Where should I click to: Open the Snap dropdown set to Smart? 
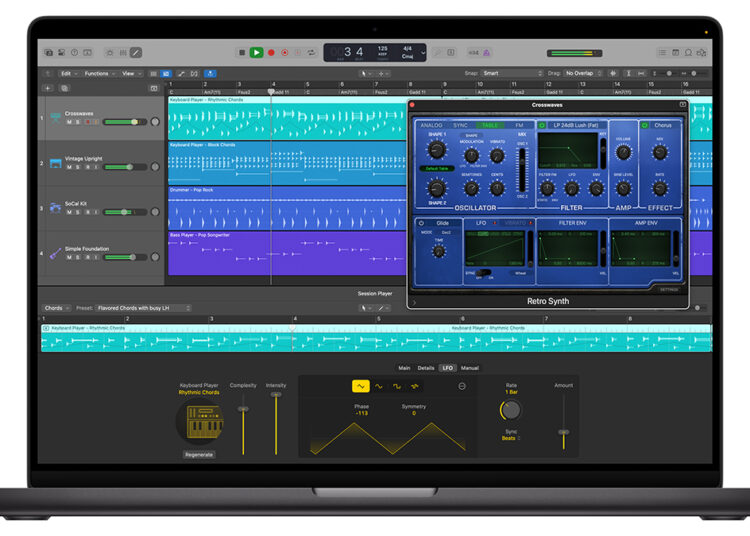512,73
